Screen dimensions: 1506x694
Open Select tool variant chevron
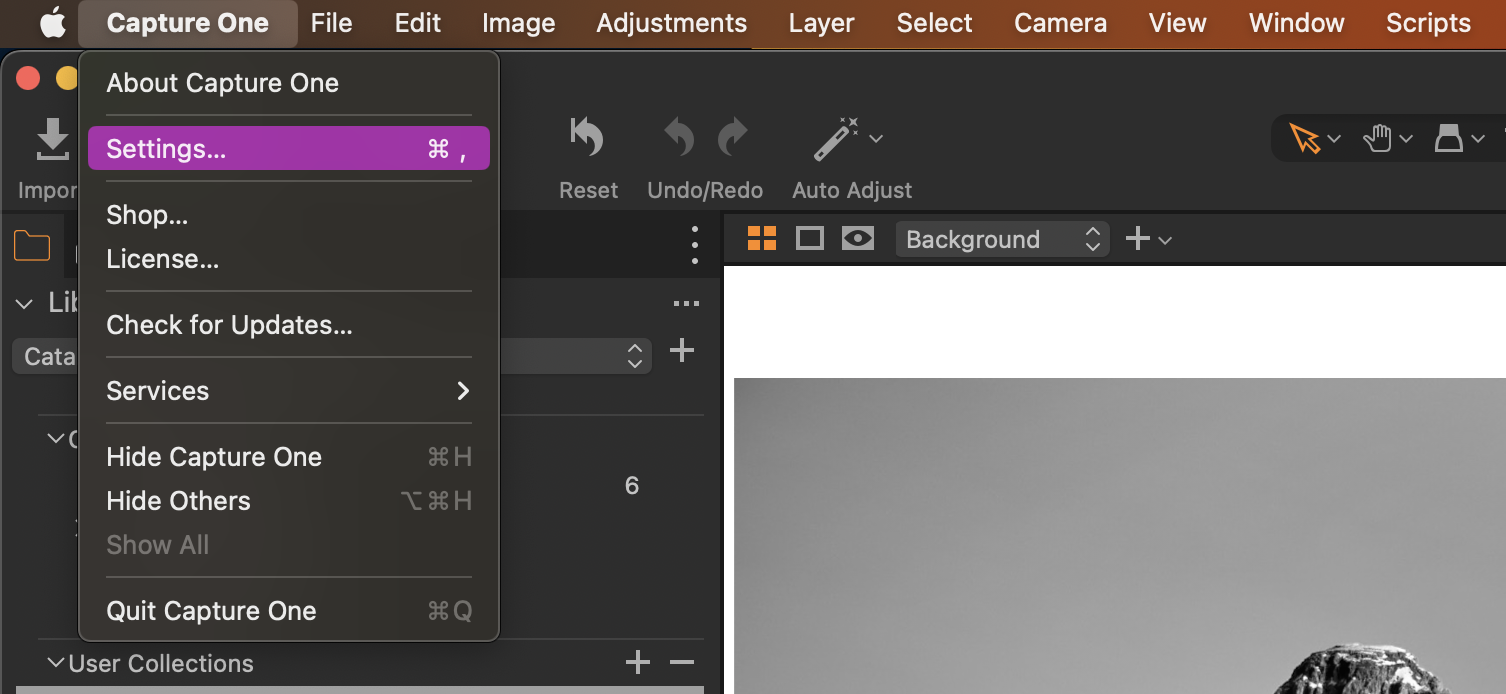[x=1334, y=139]
